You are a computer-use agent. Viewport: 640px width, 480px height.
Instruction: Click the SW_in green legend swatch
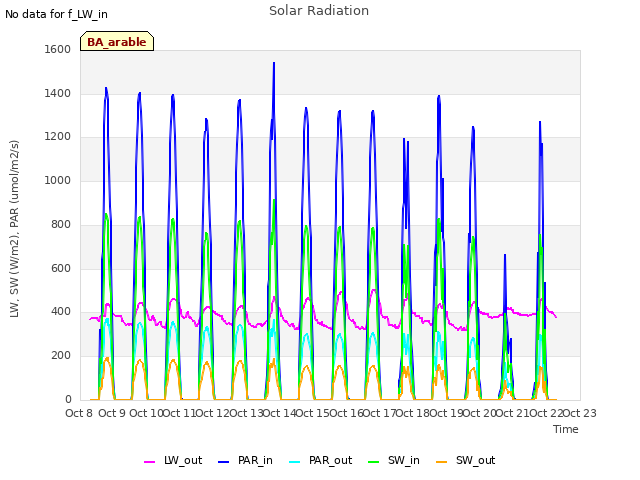[373, 462]
